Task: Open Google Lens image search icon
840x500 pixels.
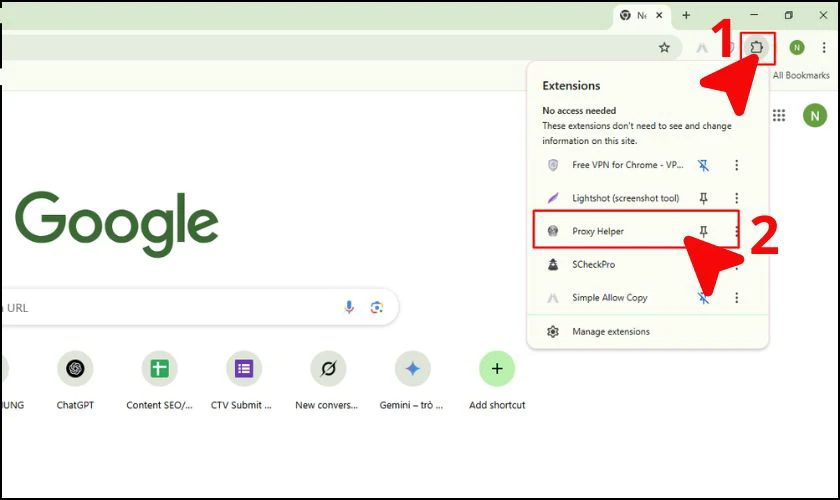Action: click(377, 308)
